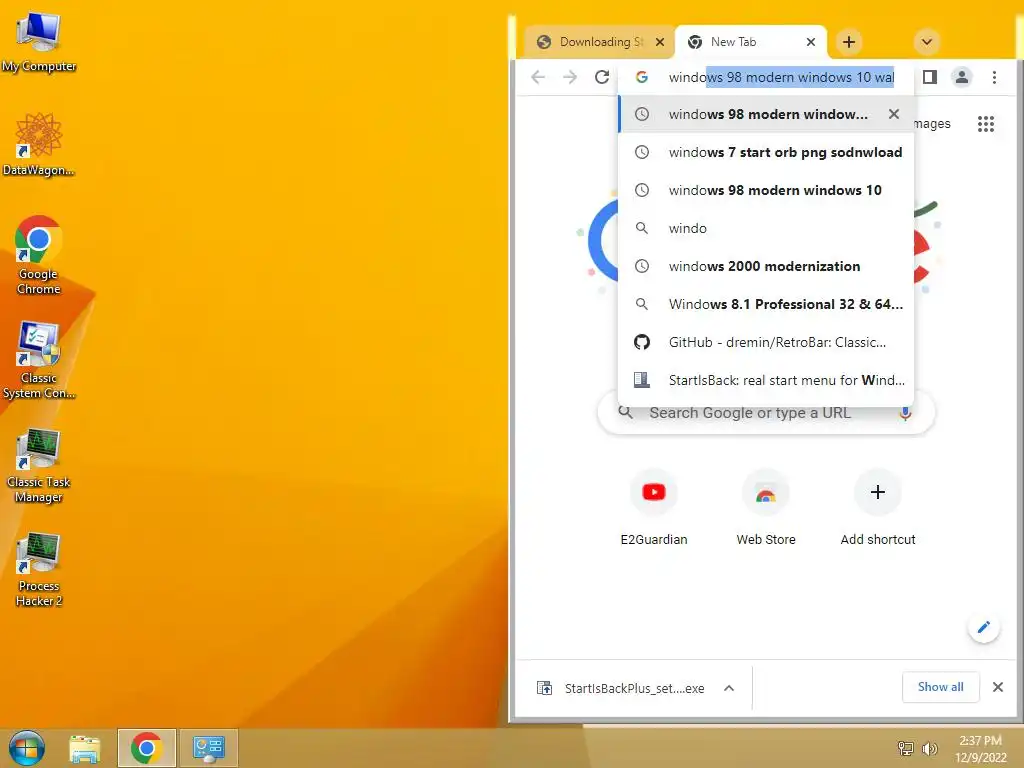Viewport: 1024px width, 768px height.
Task: Select suggestion windows 2000 modernization
Action: tap(766, 266)
